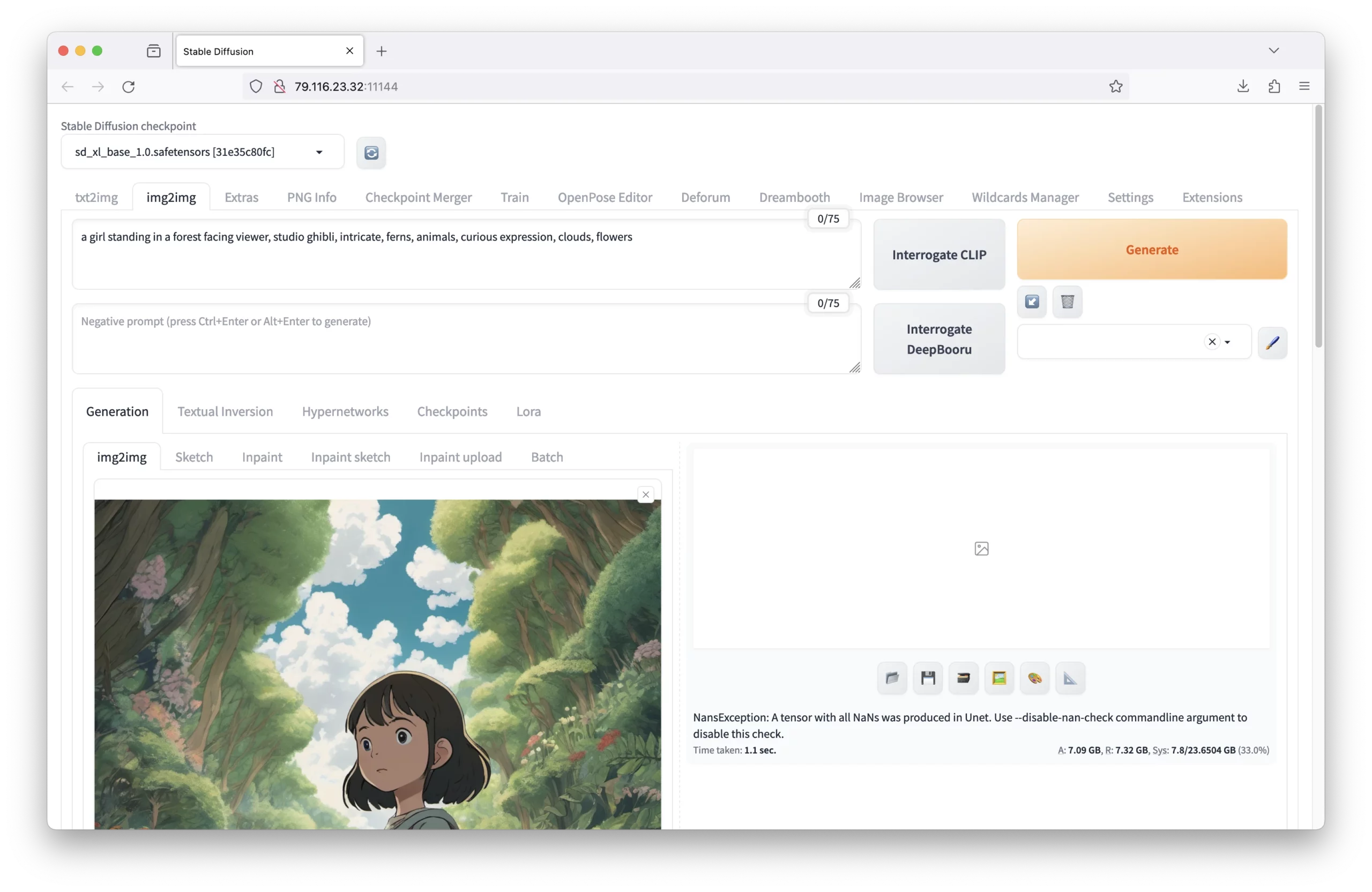This screenshot has height=892, width=1372.
Task: Open the images output folder icon
Action: pyautogui.click(x=892, y=678)
